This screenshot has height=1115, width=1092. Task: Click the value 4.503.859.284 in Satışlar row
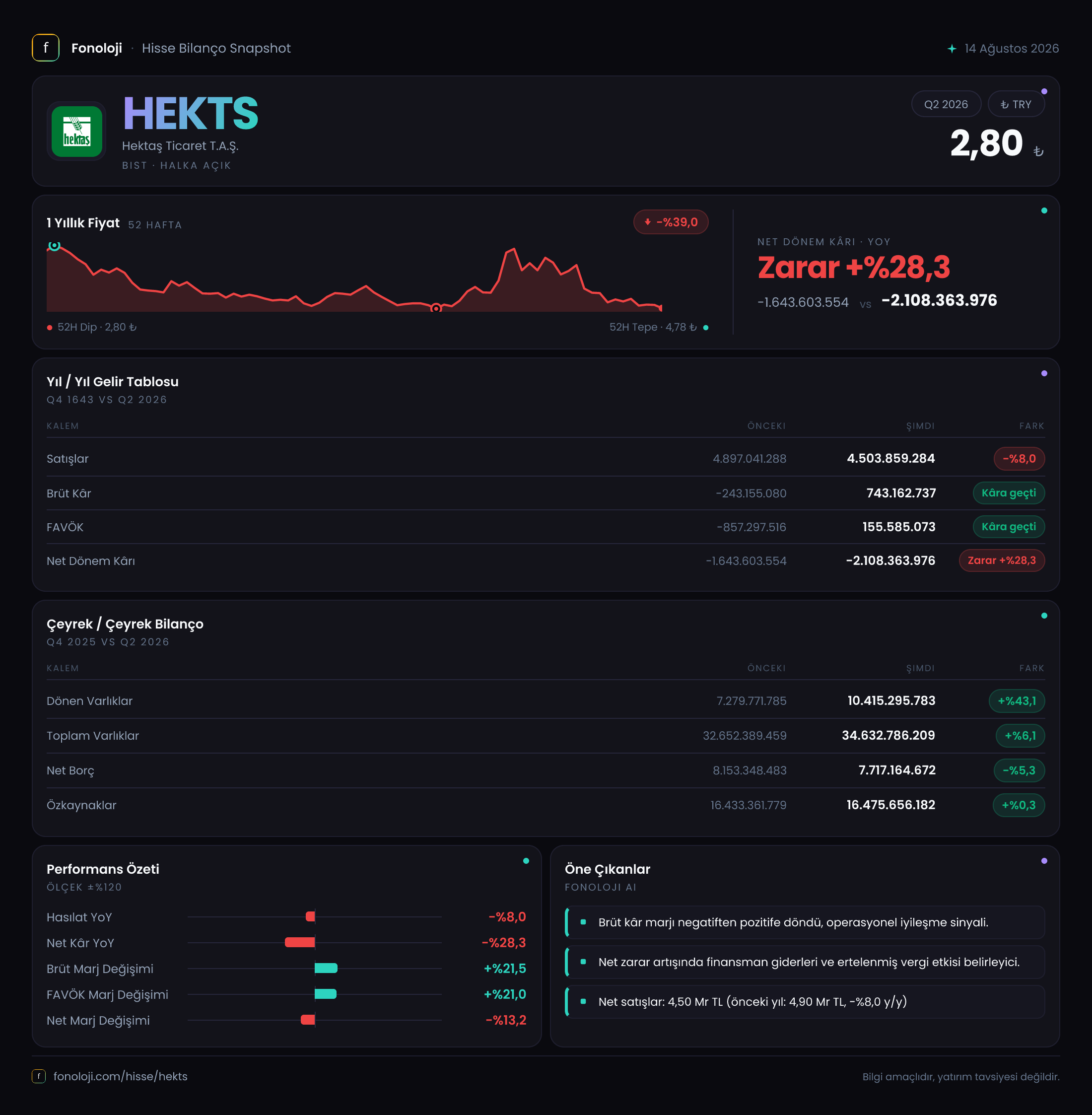click(890, 458)
